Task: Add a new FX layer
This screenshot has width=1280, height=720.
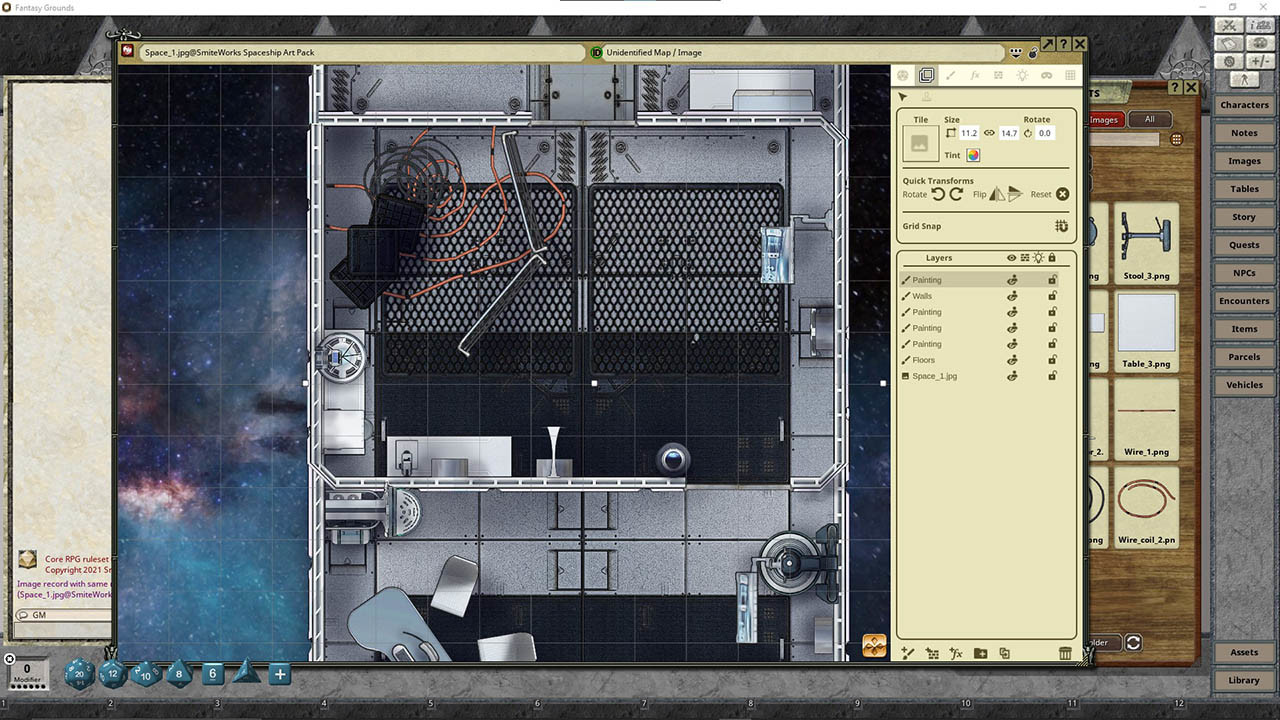Action: (x=956, y=653)
